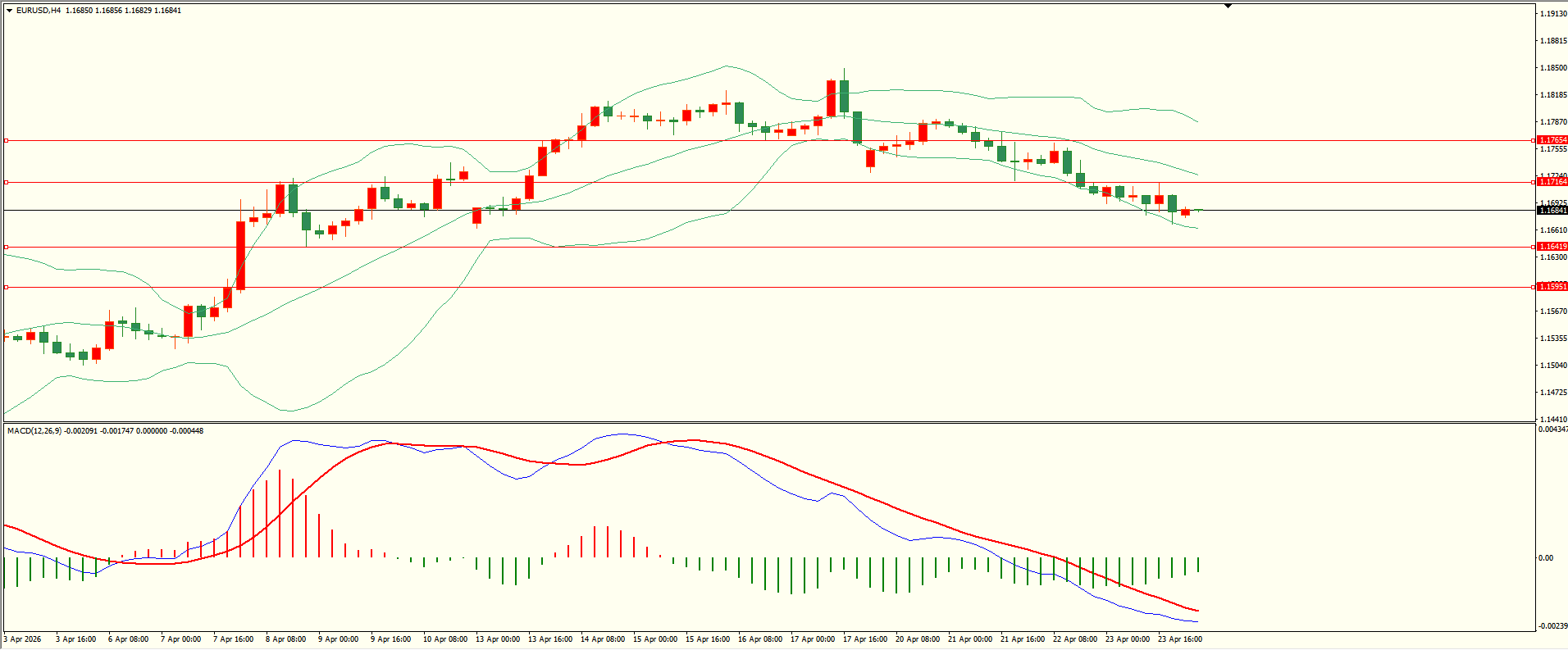The height and width of the screenshot is (650, 1568).
Task: Open the dropdown arrow beside EURUSD,H4
Action: 9,11
